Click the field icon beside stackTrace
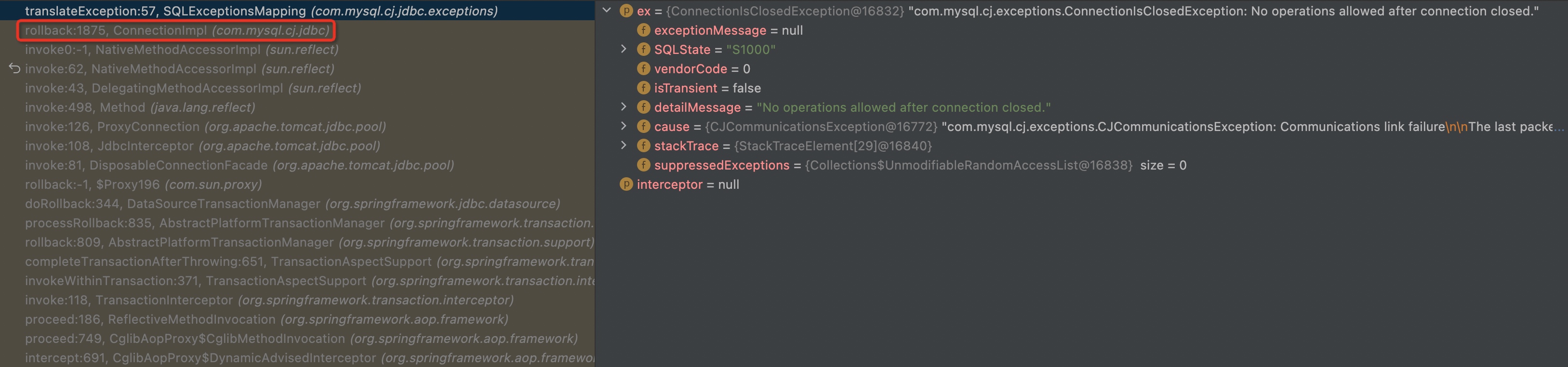The height and width of the screenshot is (367, 1568). [643, 146]
